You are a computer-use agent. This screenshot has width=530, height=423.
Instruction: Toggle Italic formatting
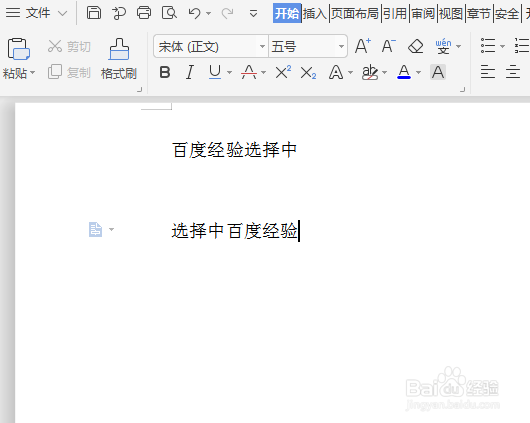190,72
